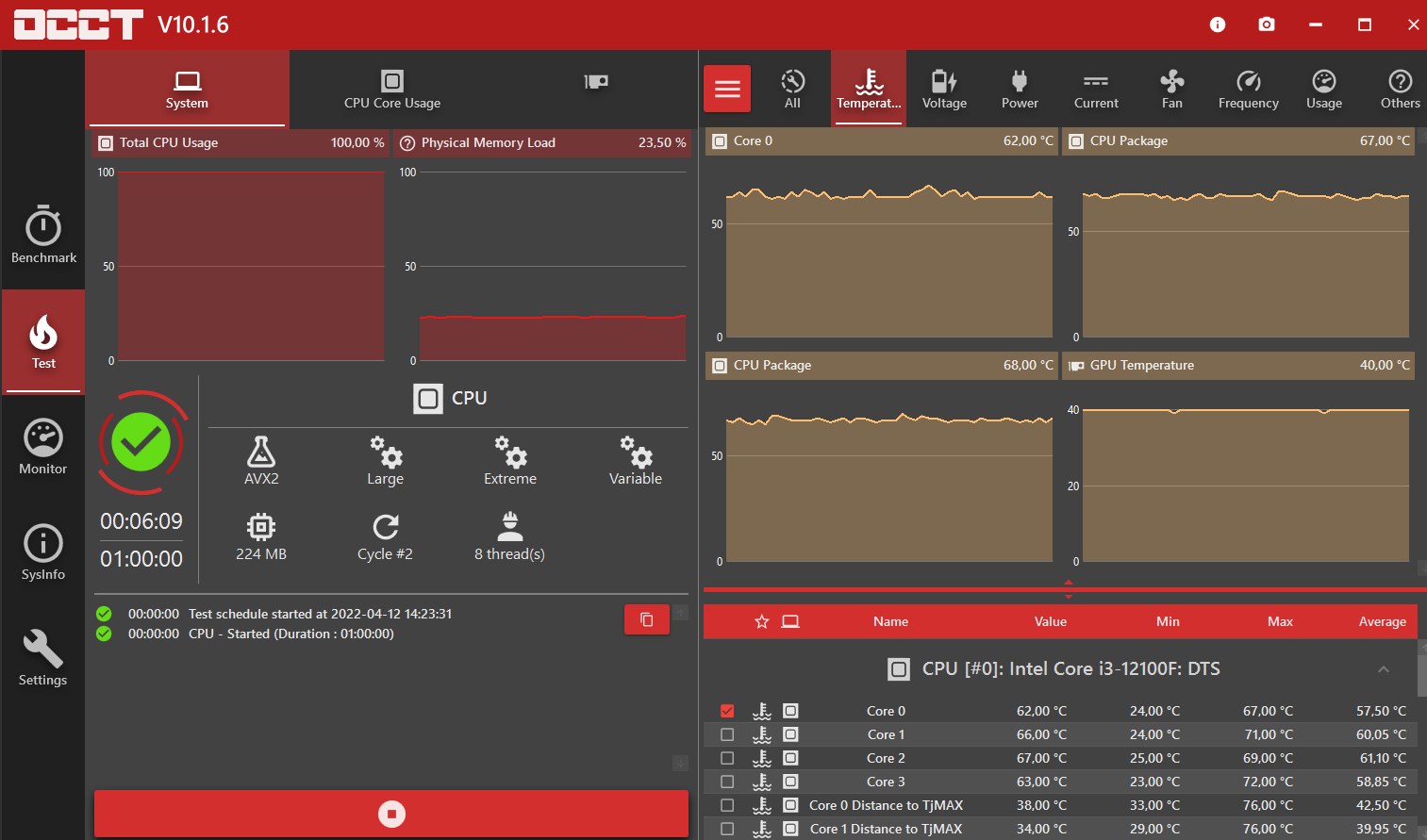Image resolution: width=1427 pixels, height=840 pixels.
Task: Click the info icon in the title bar
Action: pyautogui.click(x=1218, y=25)
